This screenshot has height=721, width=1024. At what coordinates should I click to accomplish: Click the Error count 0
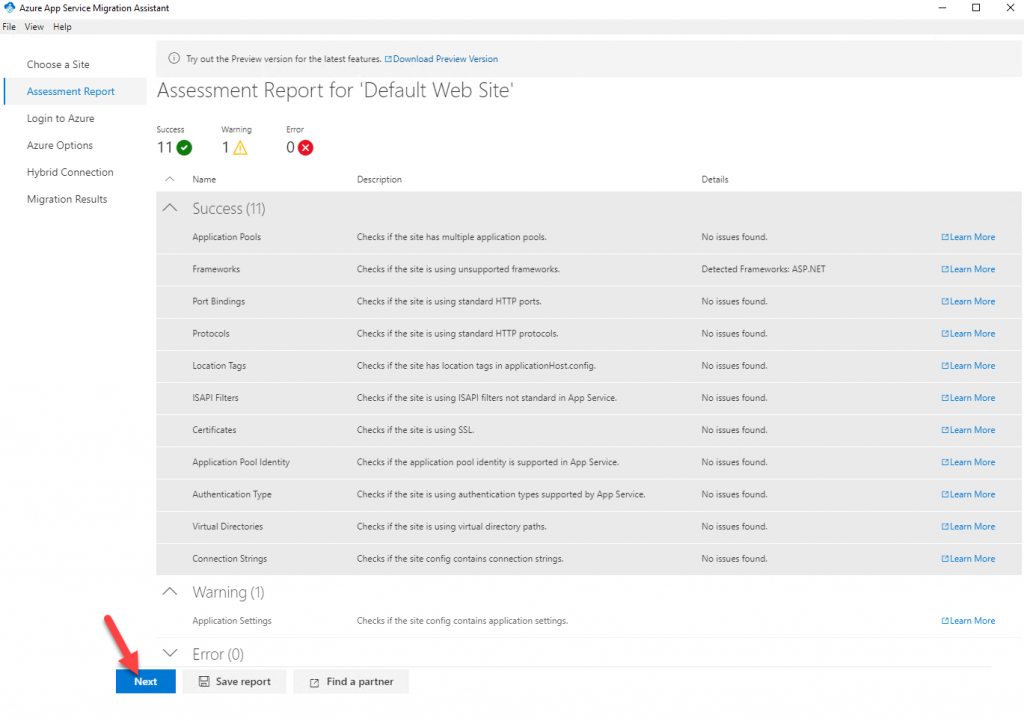point(290,148)
